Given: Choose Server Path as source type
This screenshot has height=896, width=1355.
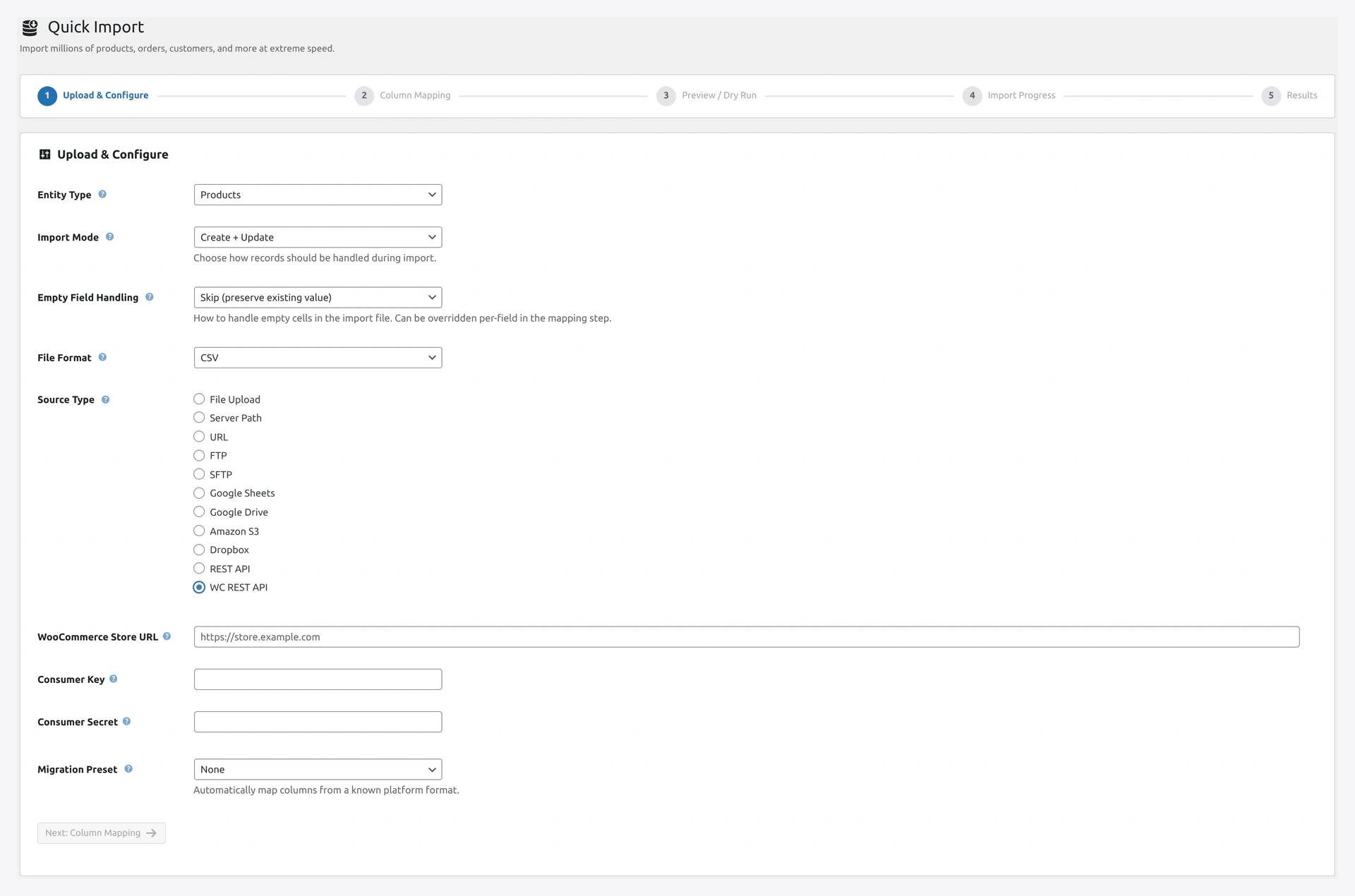Looking at the screenshot, I should [x=199, y=418].
